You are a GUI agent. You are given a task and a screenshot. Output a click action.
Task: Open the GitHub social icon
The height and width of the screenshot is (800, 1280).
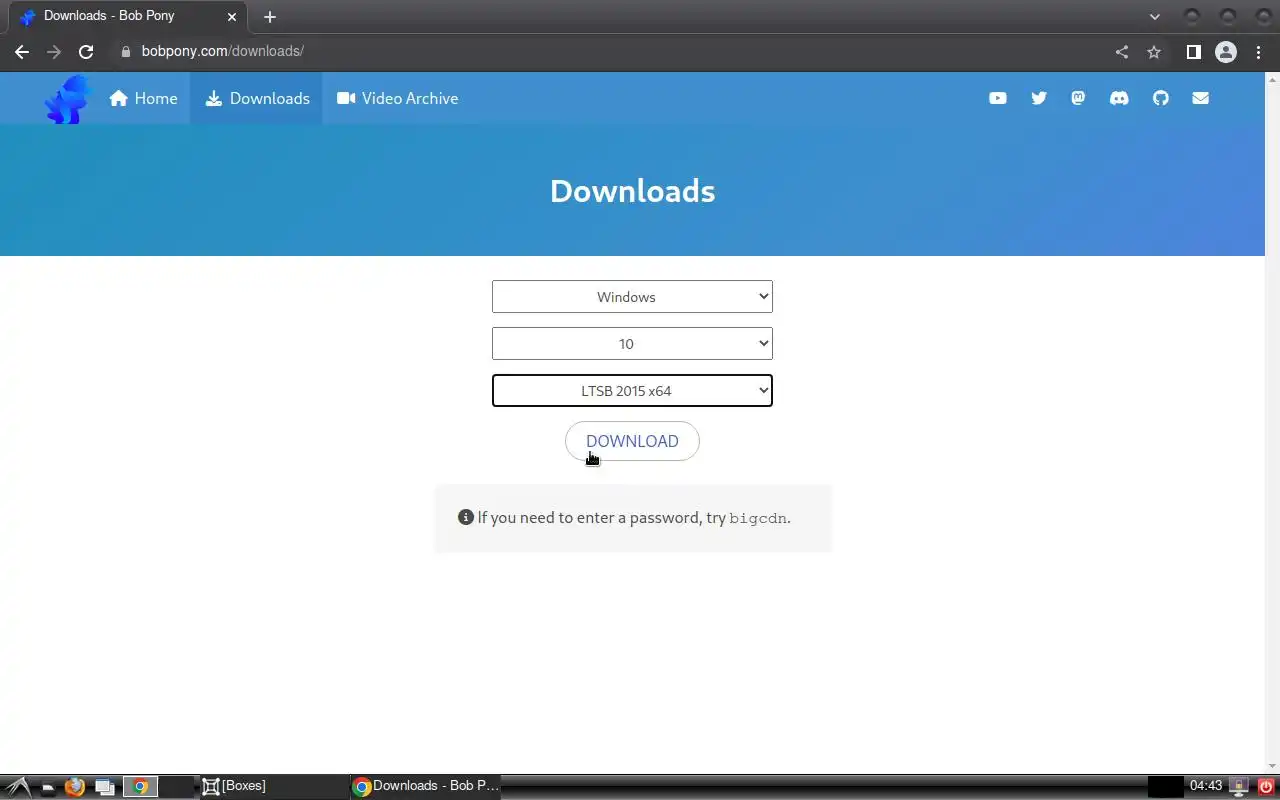pyautogui.click(x=1160, y=98)
